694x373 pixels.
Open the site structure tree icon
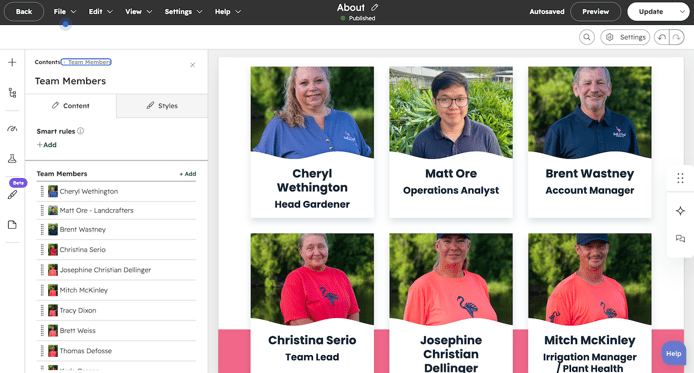(x=12, y=93)
